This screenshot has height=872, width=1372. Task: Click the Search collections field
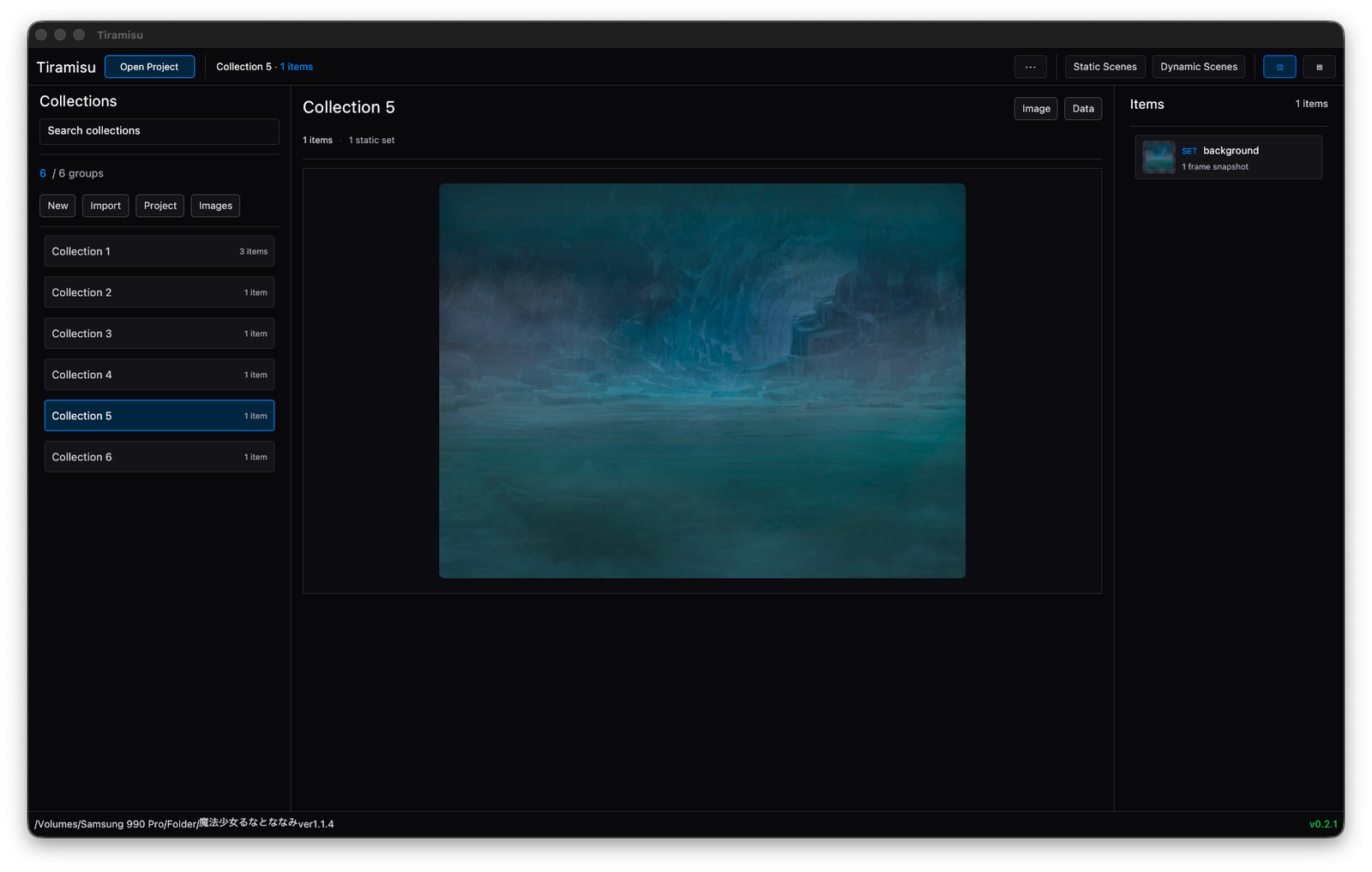point(159,130)
